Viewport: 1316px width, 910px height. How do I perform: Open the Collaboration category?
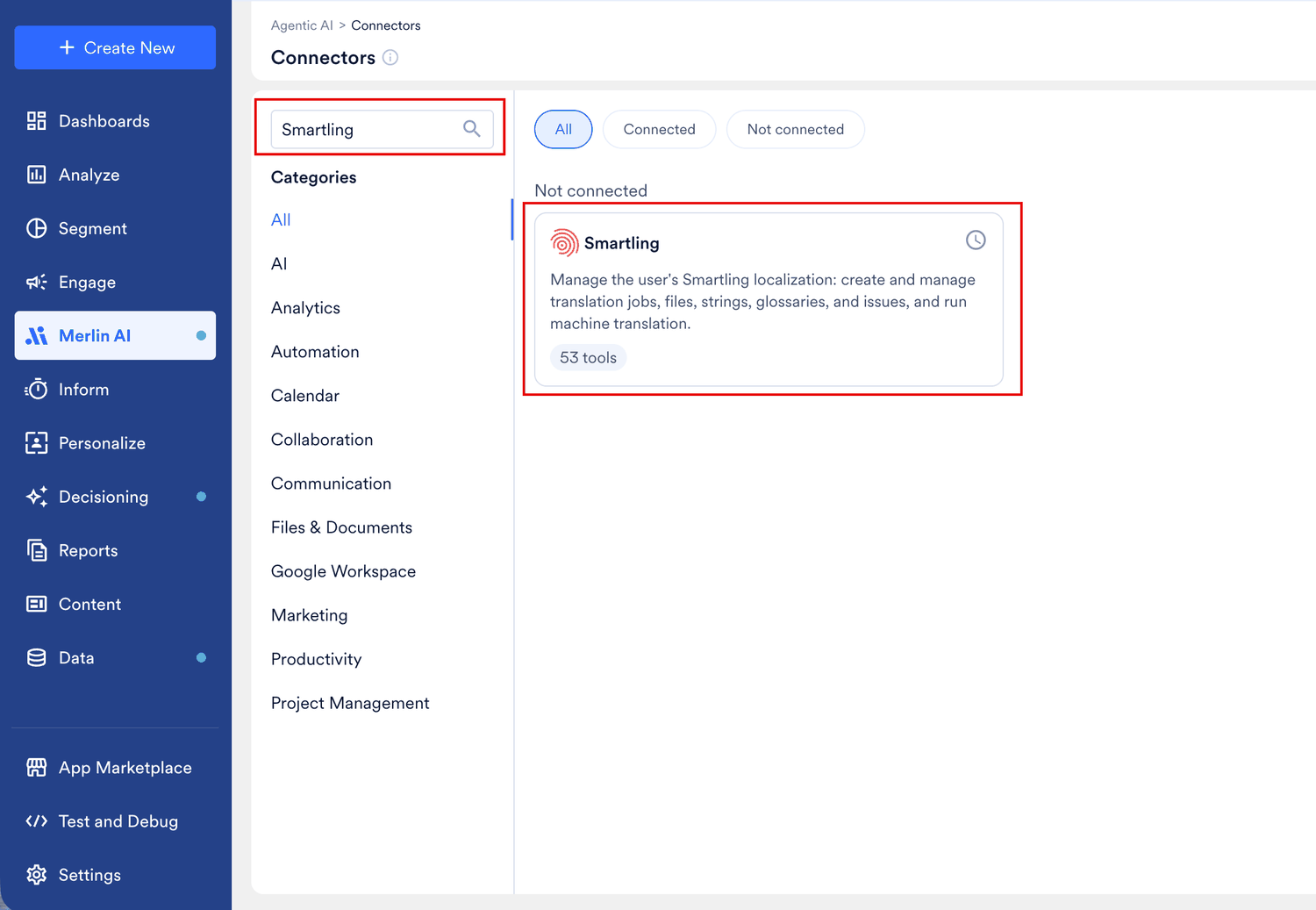pyautogui.click(x=322, y=440)
